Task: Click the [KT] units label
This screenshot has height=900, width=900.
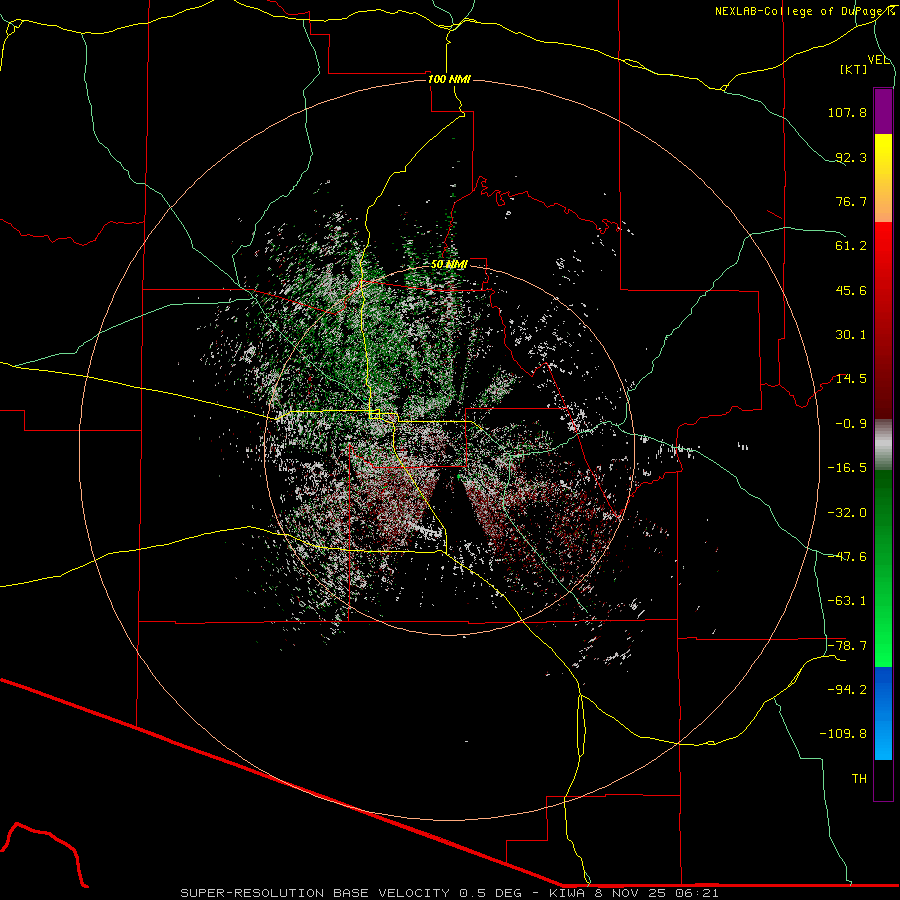Action: click(854, 69)
